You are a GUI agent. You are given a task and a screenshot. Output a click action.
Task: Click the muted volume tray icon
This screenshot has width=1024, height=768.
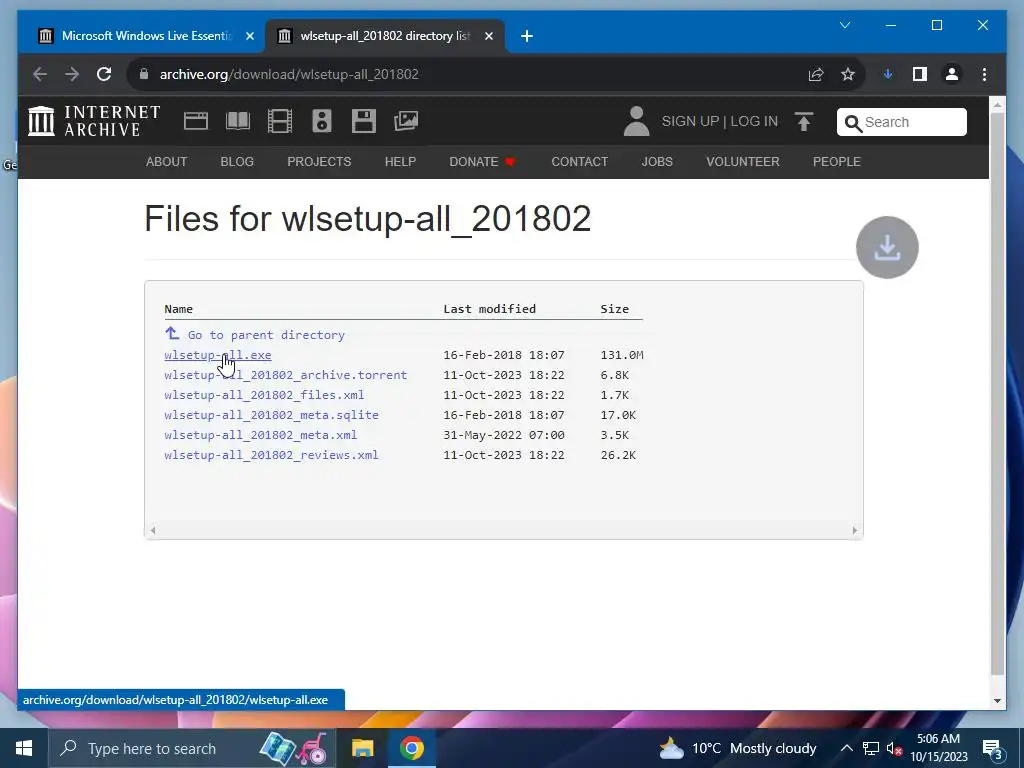tap(894, 748)
